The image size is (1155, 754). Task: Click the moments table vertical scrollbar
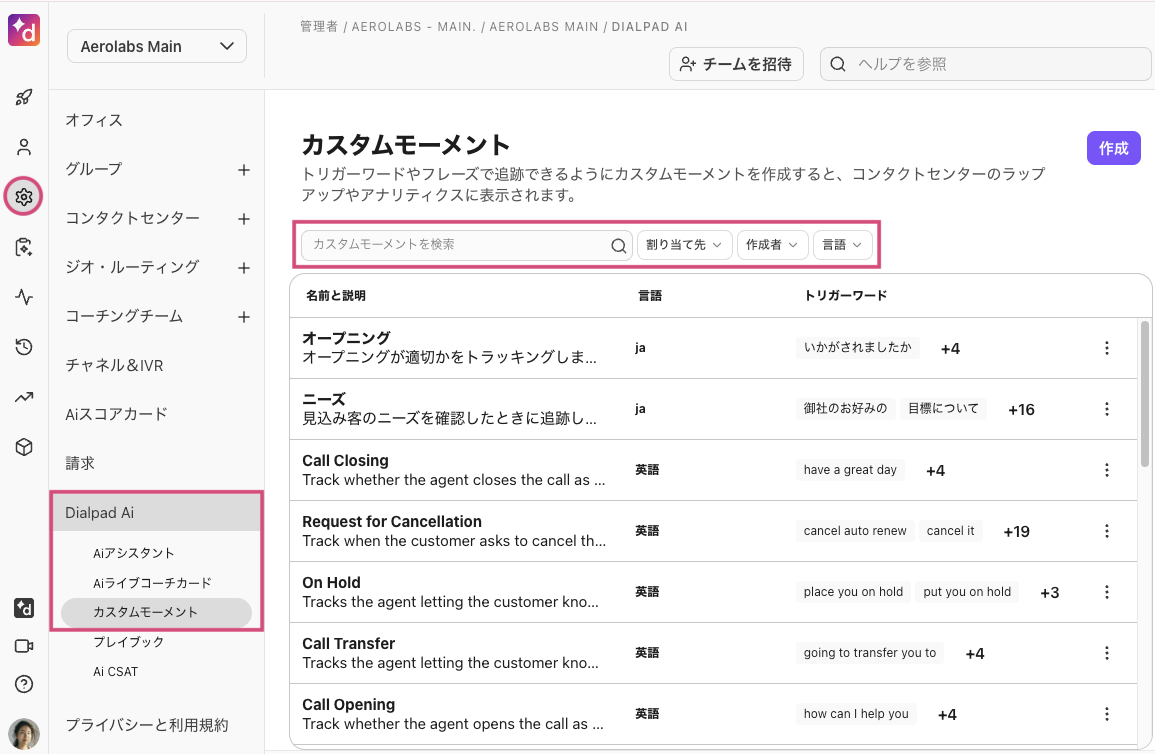point(1144,390)
